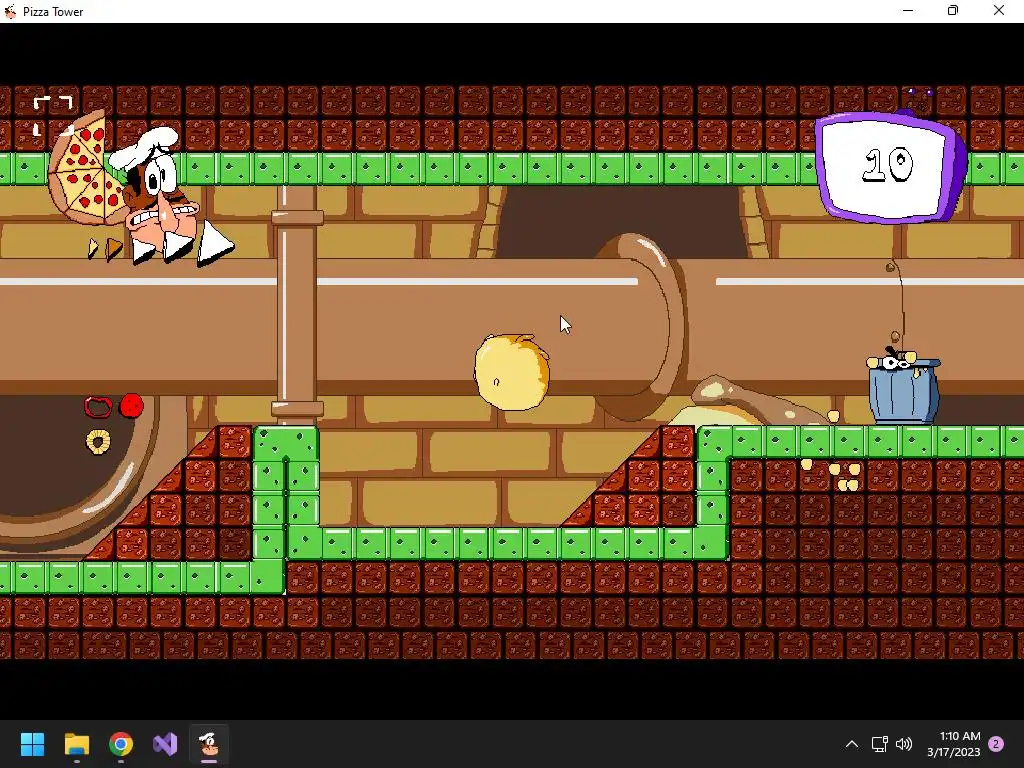Click the pineapple ring collectible
Image resolution: width=1024 pixels, height=768 pixels.
pyautogui.click(x=98, y=441)
